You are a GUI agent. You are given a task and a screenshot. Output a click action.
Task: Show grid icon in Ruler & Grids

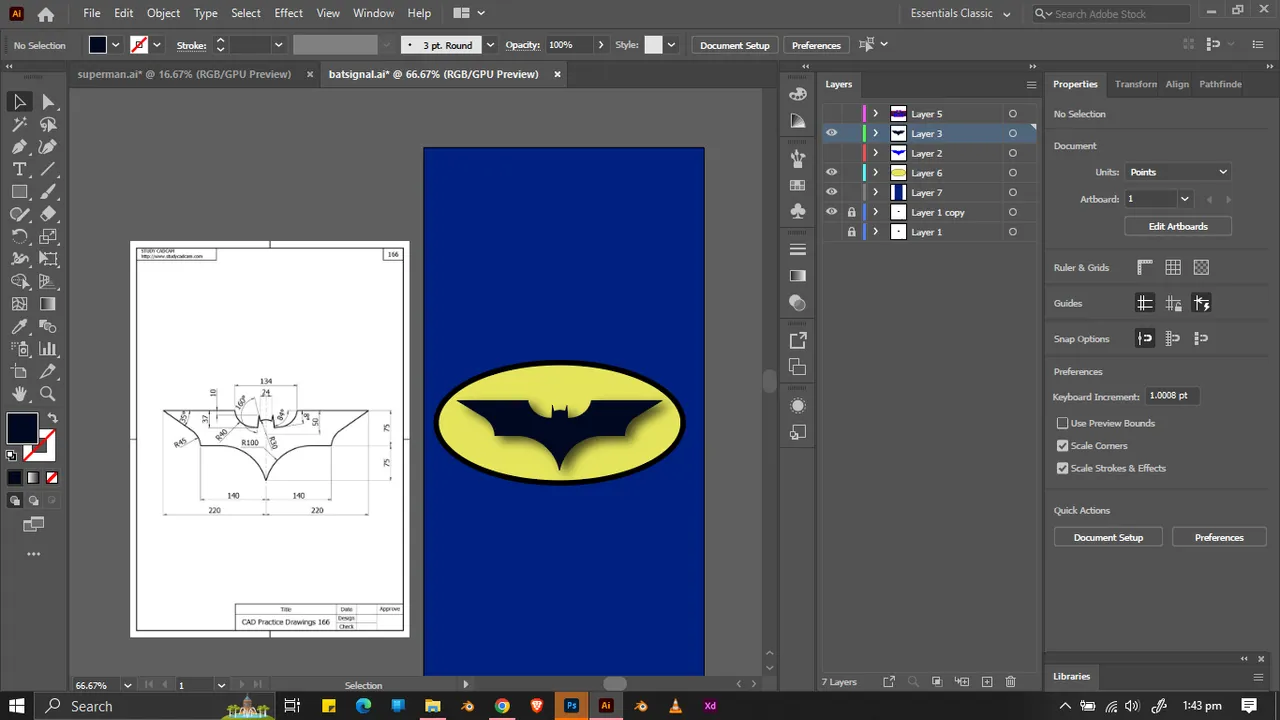point(1173,268)
